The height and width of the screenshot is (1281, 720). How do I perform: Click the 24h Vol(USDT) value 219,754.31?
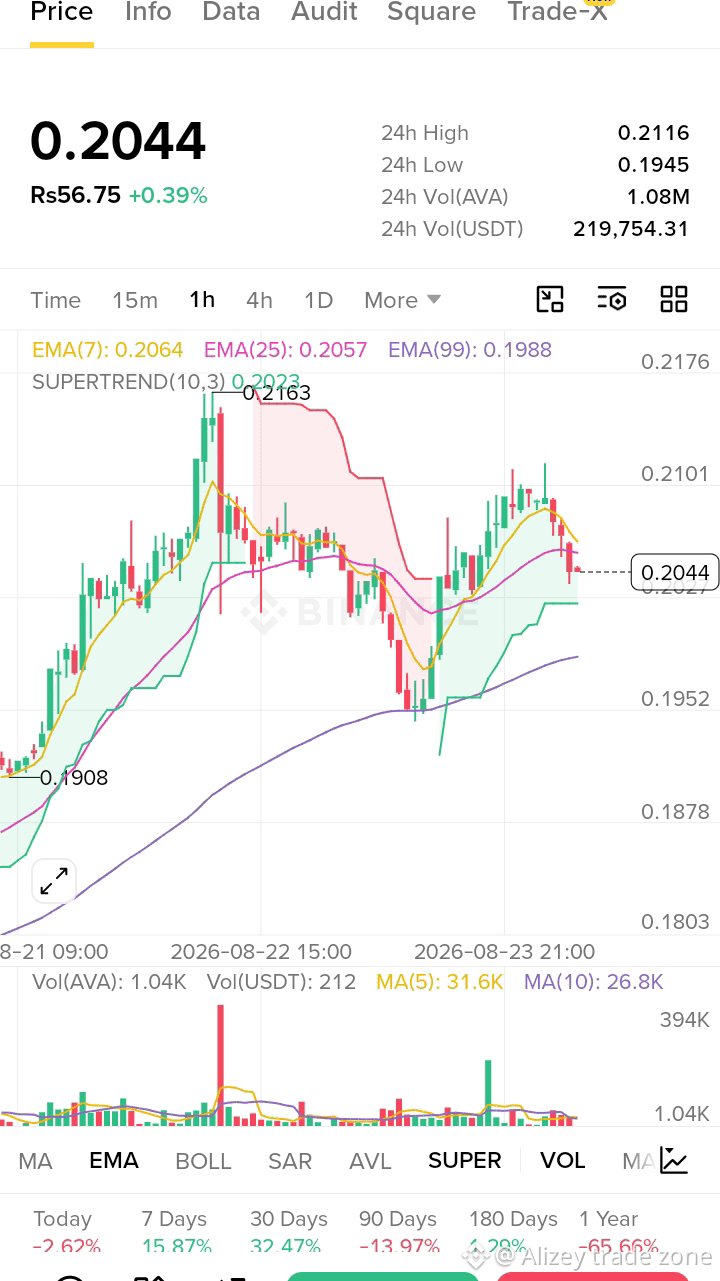(631, 229)
